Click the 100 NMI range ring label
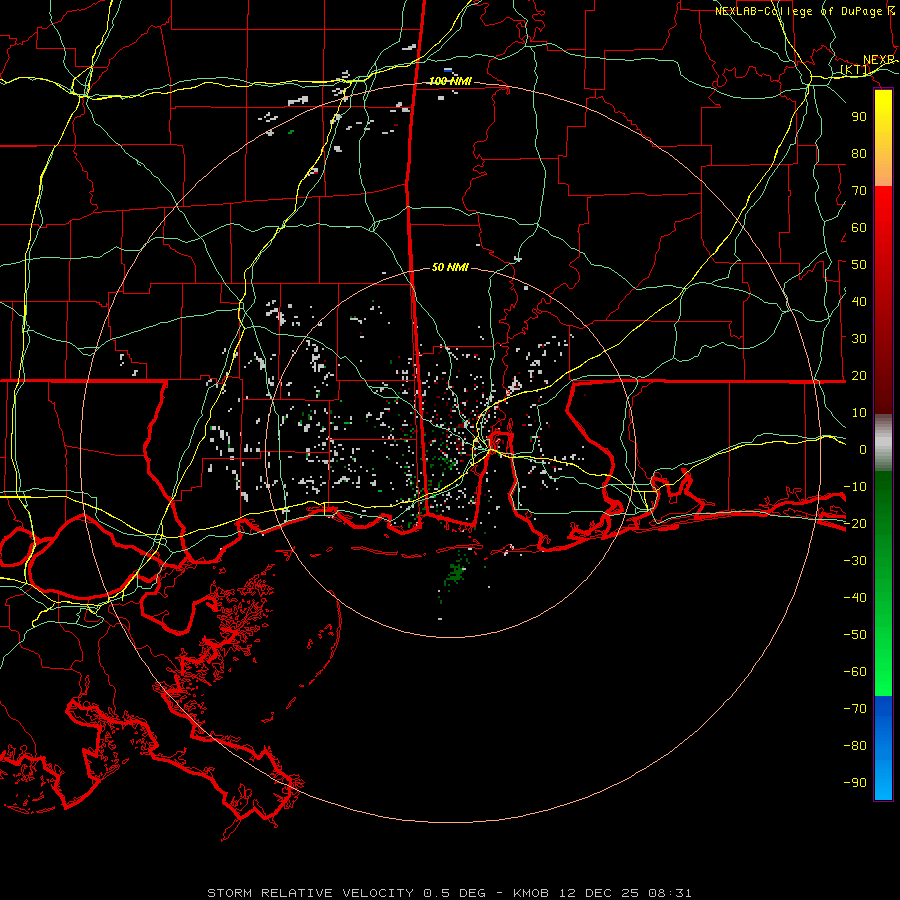This screenshot has width=900, height=900. click(x=450, y=81)
